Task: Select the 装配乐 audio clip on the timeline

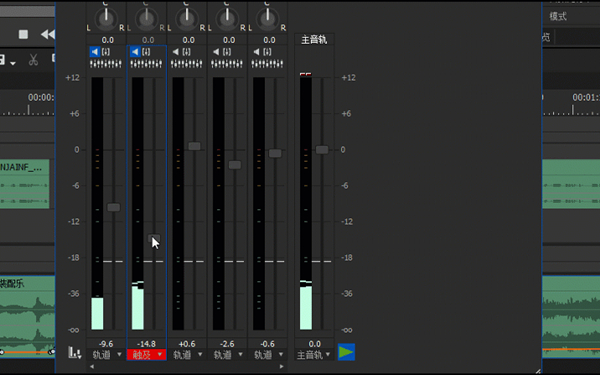Action: pos(27,316)
